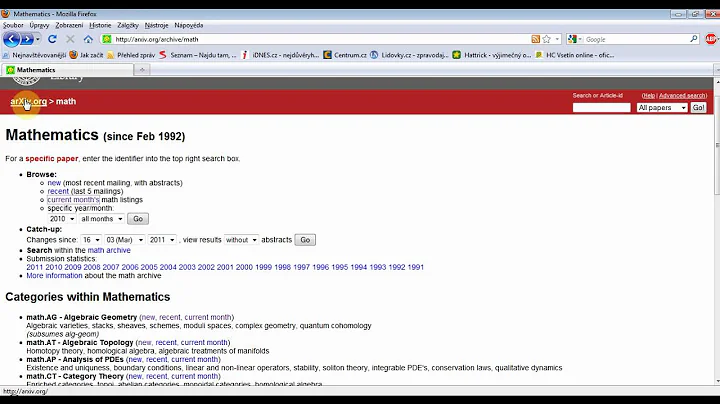Click the stop loading X icon

pos(70,39)
